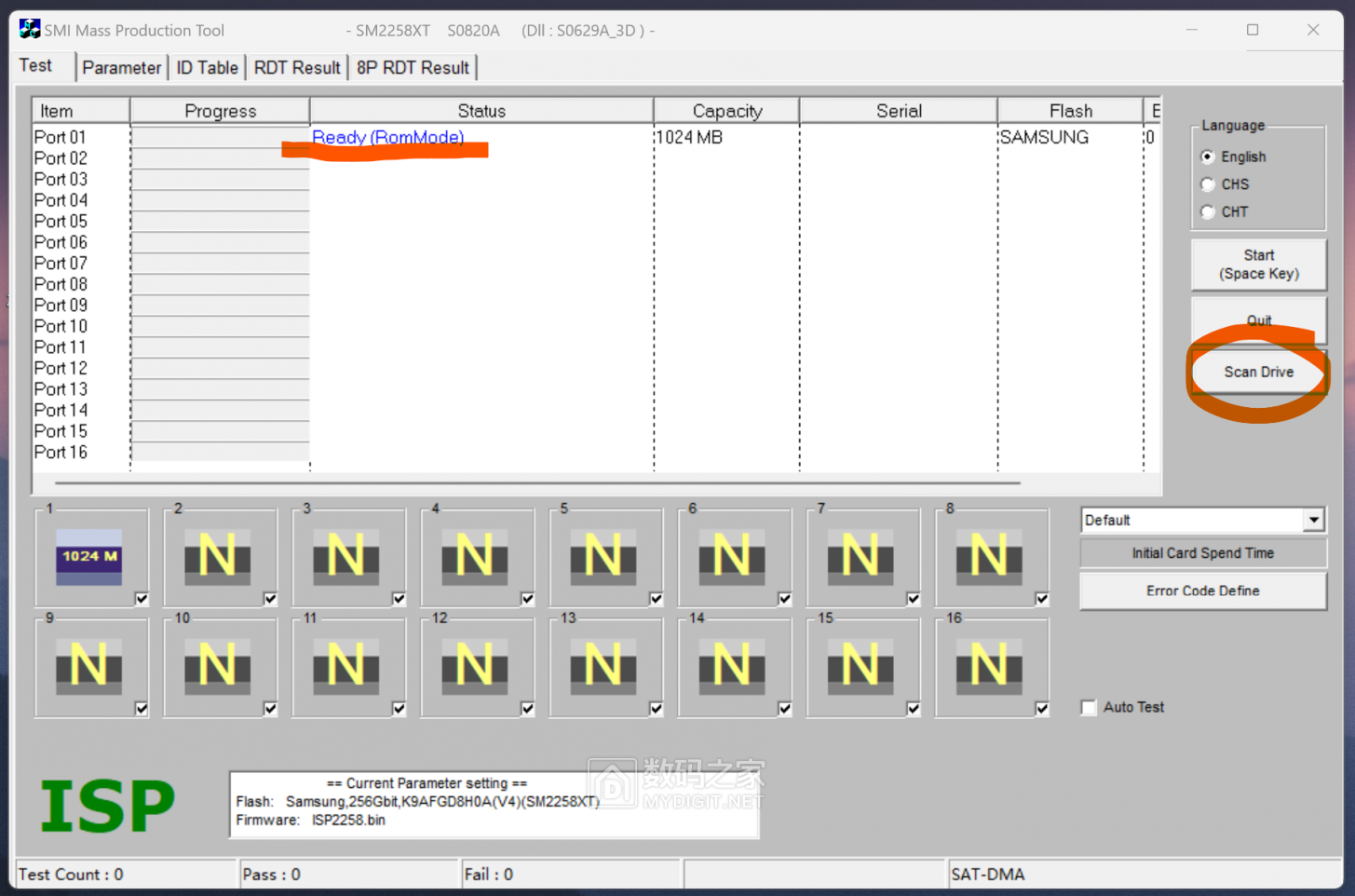Select the Port 08 row label
Viewport: 1355px width, 896px height.
click(x=61, y=284)
